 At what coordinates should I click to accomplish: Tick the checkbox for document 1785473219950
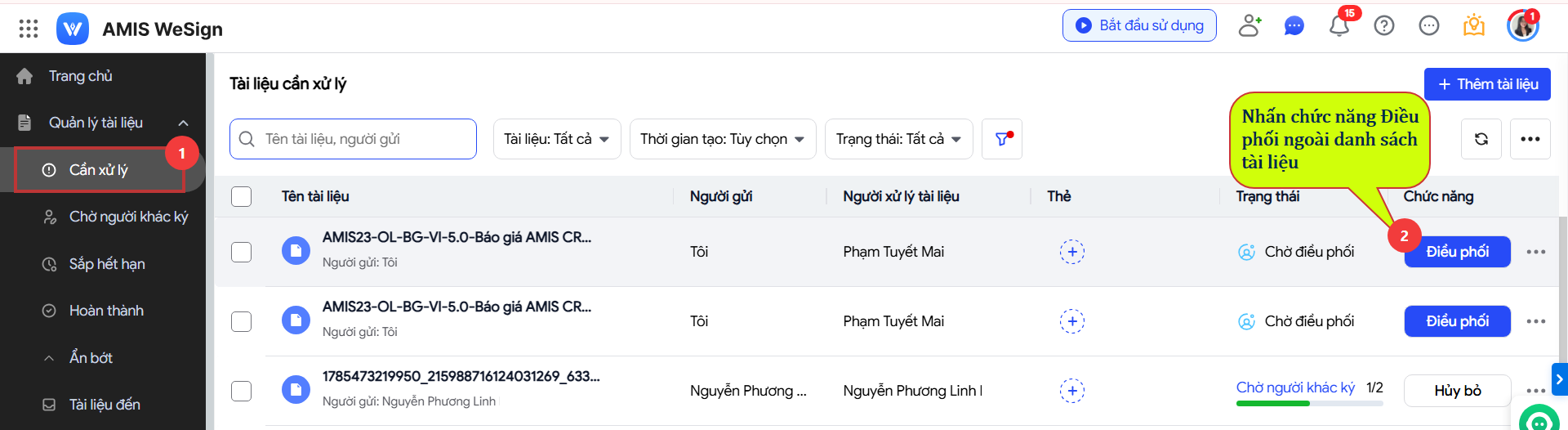click(242, 391)
